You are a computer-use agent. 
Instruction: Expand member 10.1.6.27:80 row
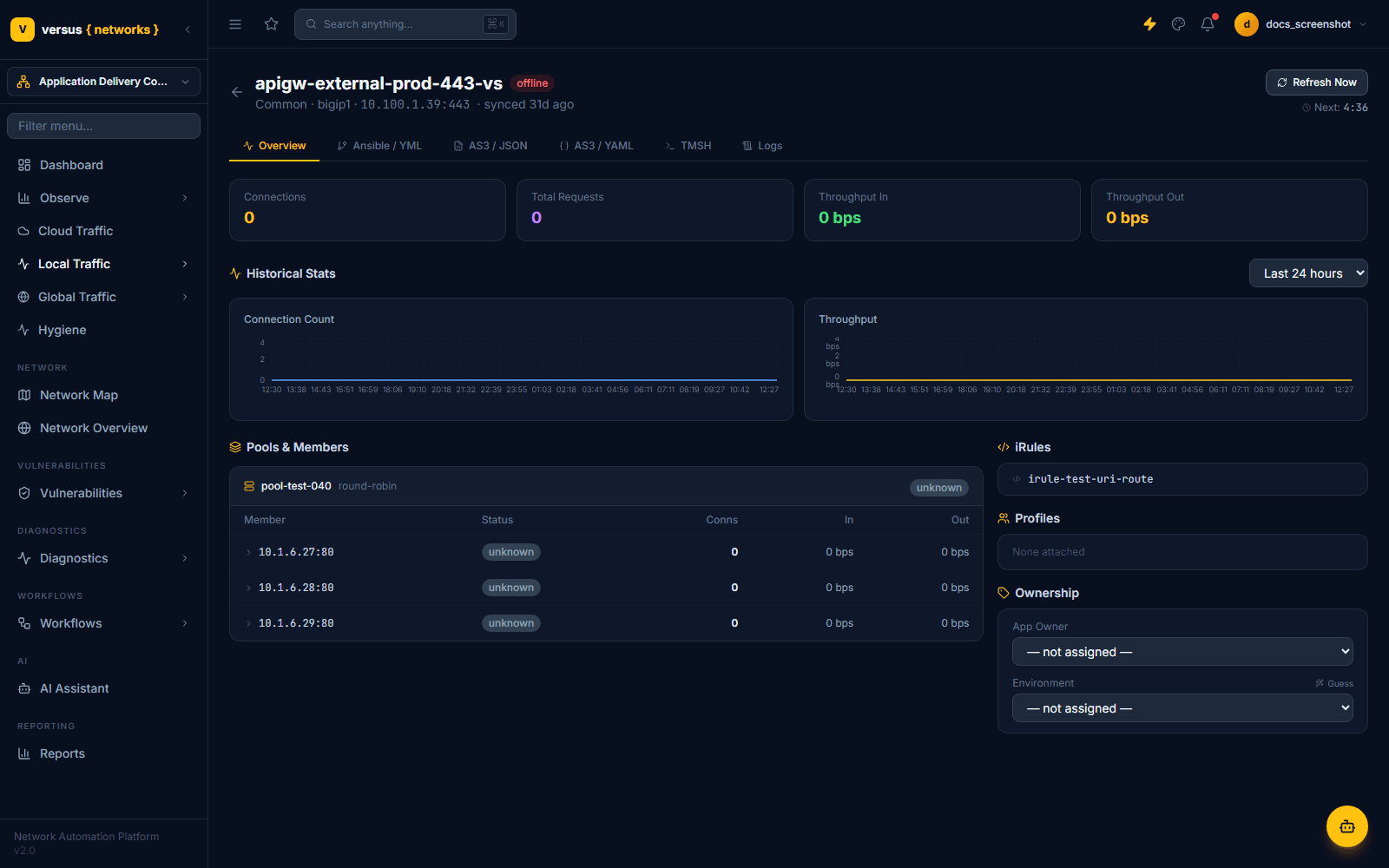tap(606, 552)
